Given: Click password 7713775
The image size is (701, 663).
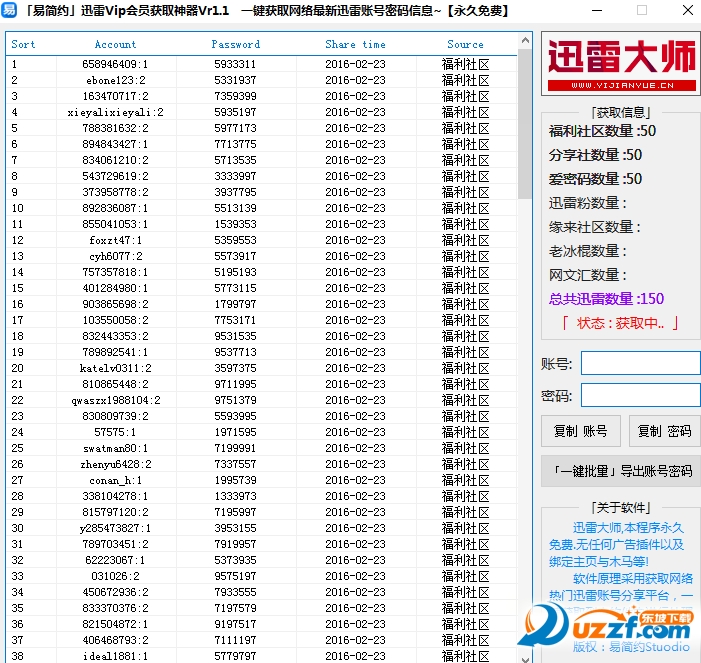Looking at the screenshot, I should point(236,144).
